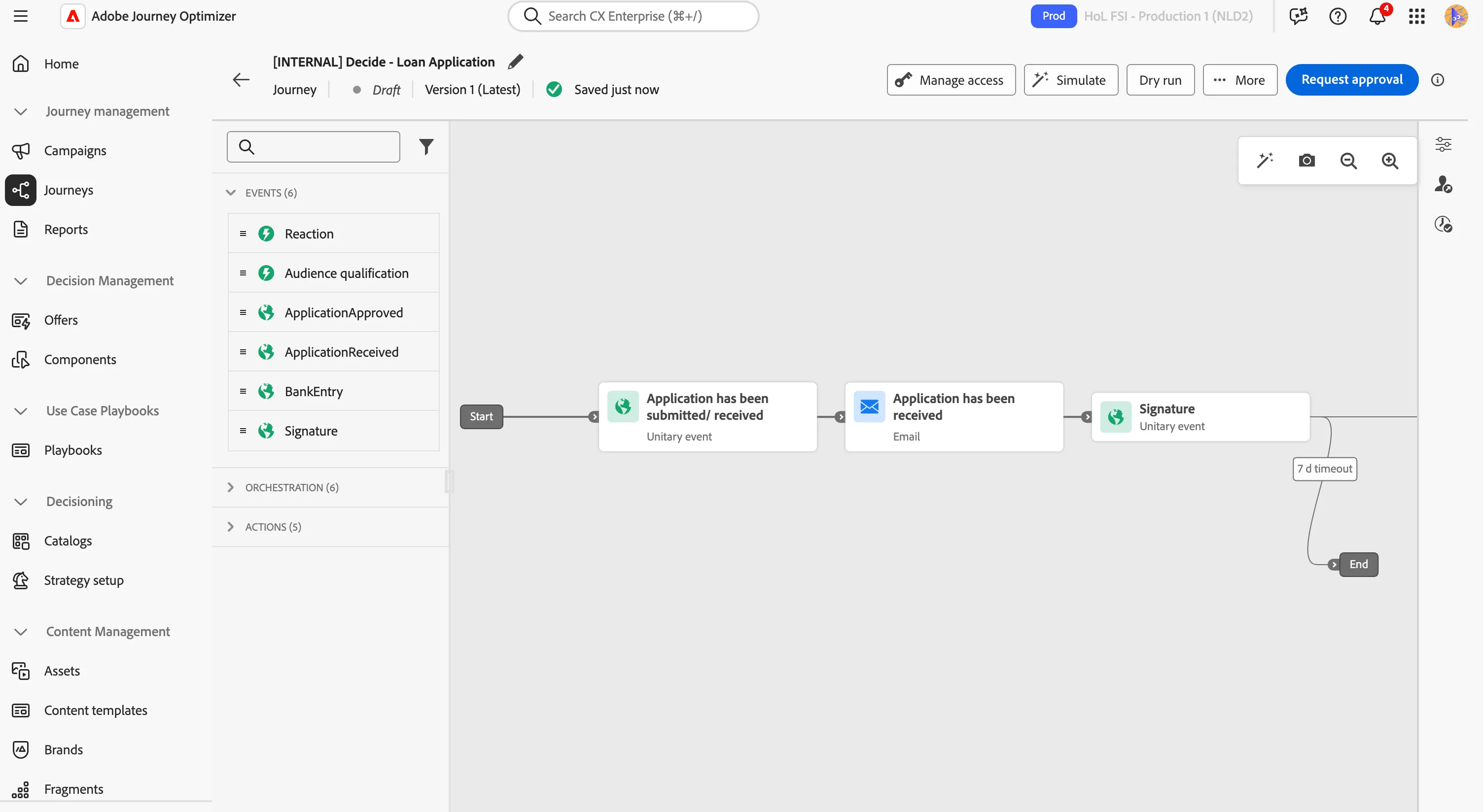
Task: Click Request approval button
Action: point(1352,79)
